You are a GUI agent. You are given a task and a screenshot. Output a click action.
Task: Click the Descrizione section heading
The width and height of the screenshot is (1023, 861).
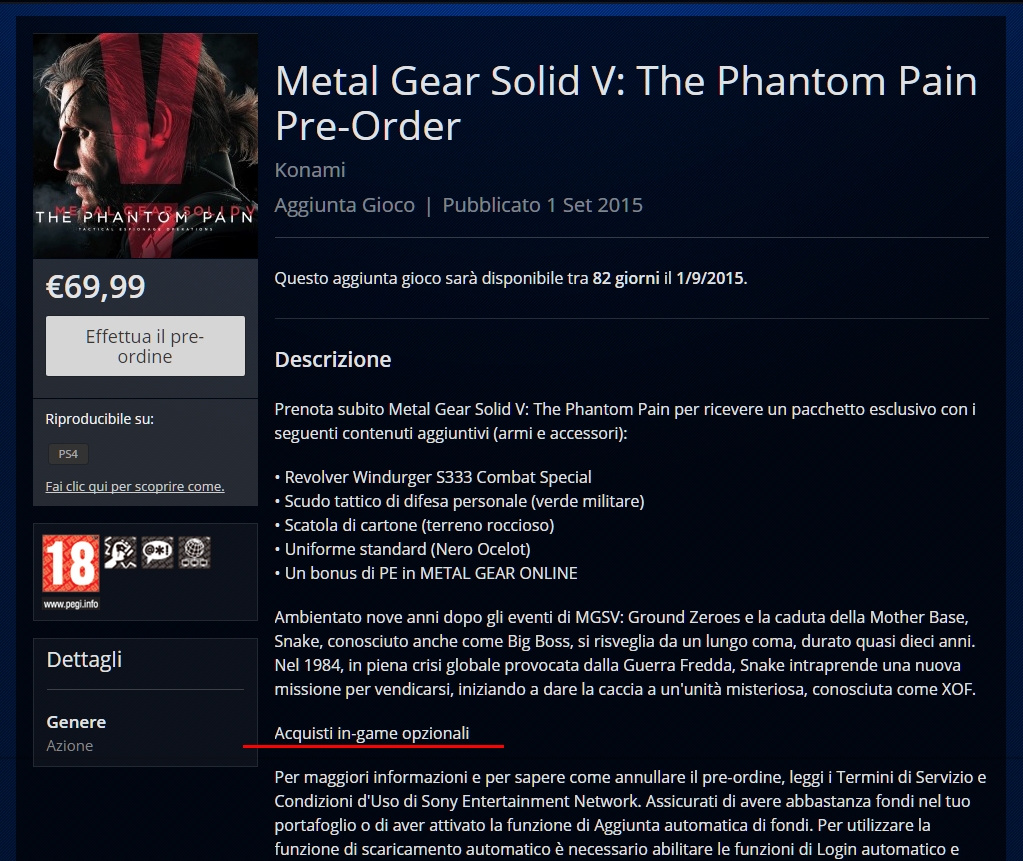(333, 359)
